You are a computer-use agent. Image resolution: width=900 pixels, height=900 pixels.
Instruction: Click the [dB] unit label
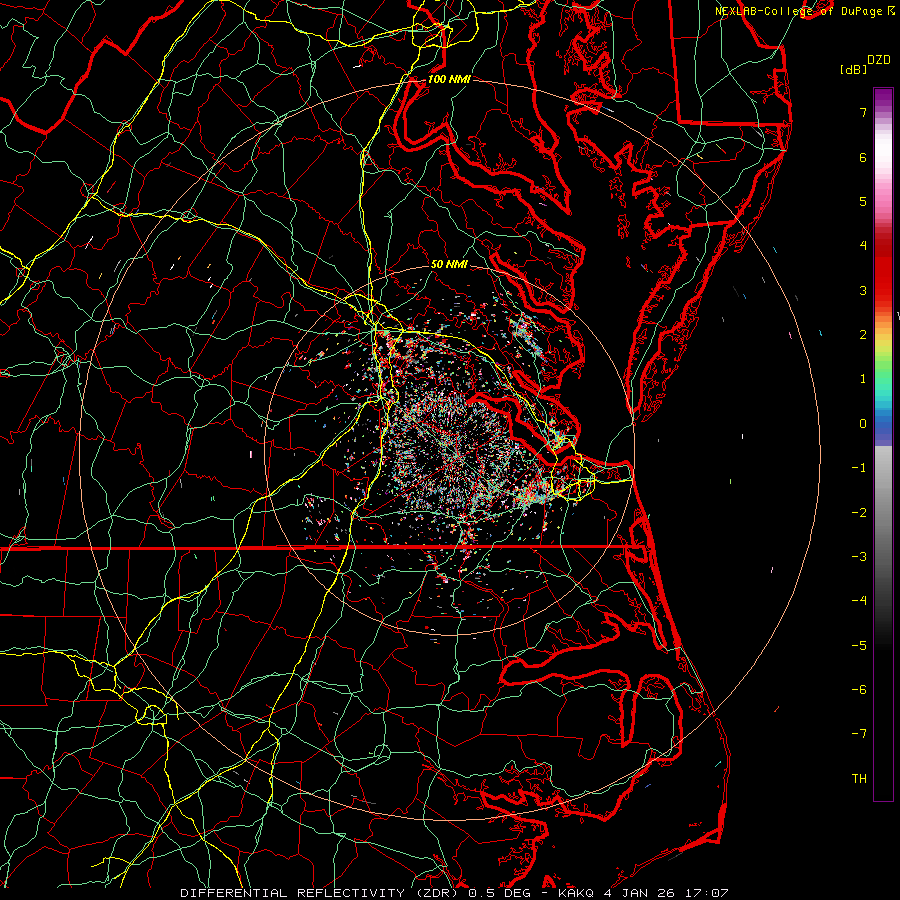click(x=853, y=69)
